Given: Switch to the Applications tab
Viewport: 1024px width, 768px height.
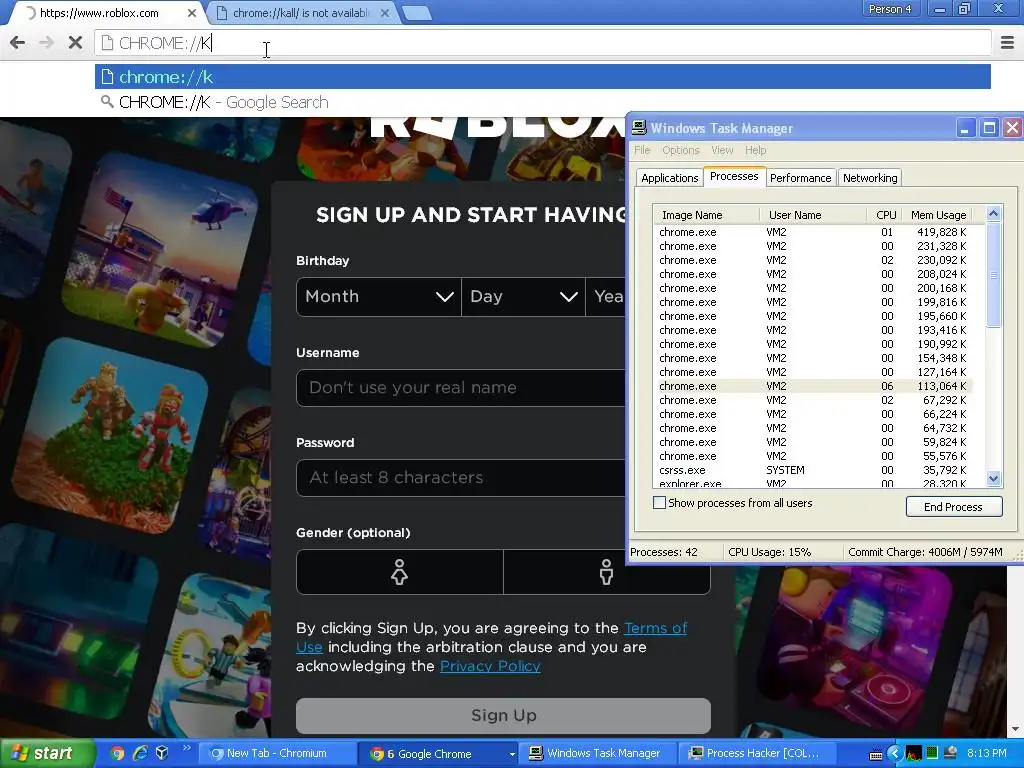Looking at the screenshot, I should click(669, 178).
